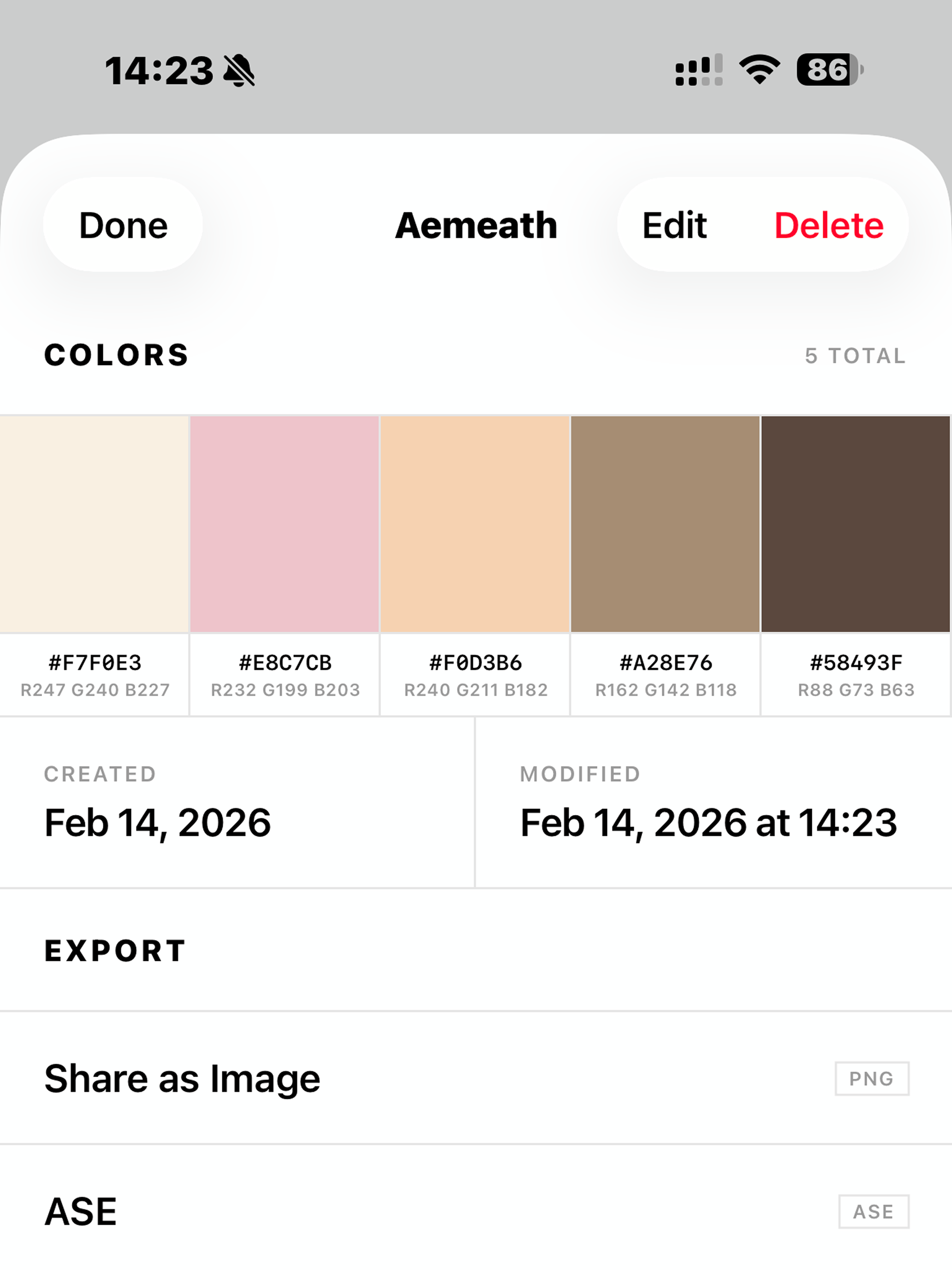Tap Edit to modify the palette
The image size is (952, 1270).
[674, 225]
